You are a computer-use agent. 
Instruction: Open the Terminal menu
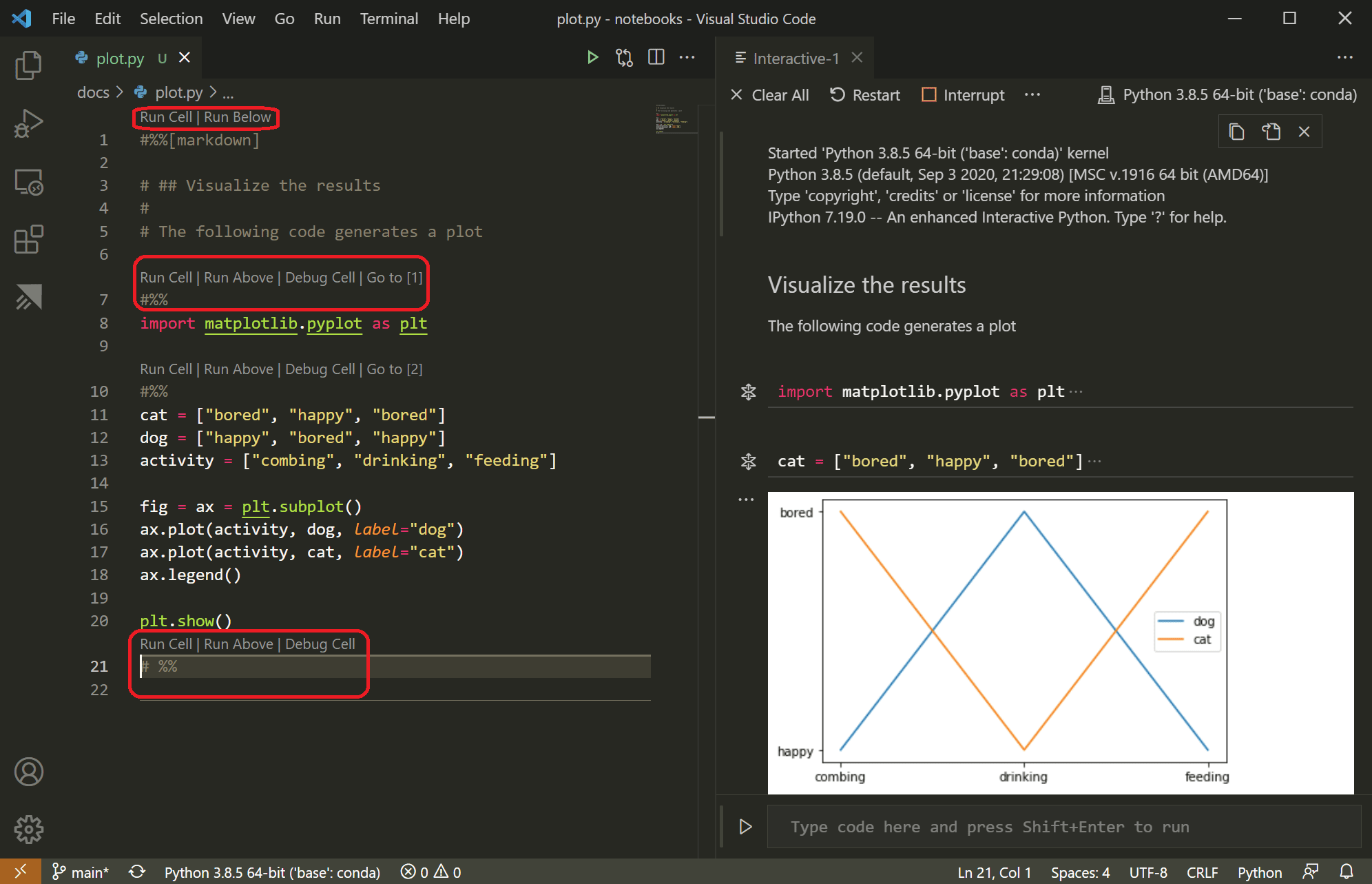[388, 19]
